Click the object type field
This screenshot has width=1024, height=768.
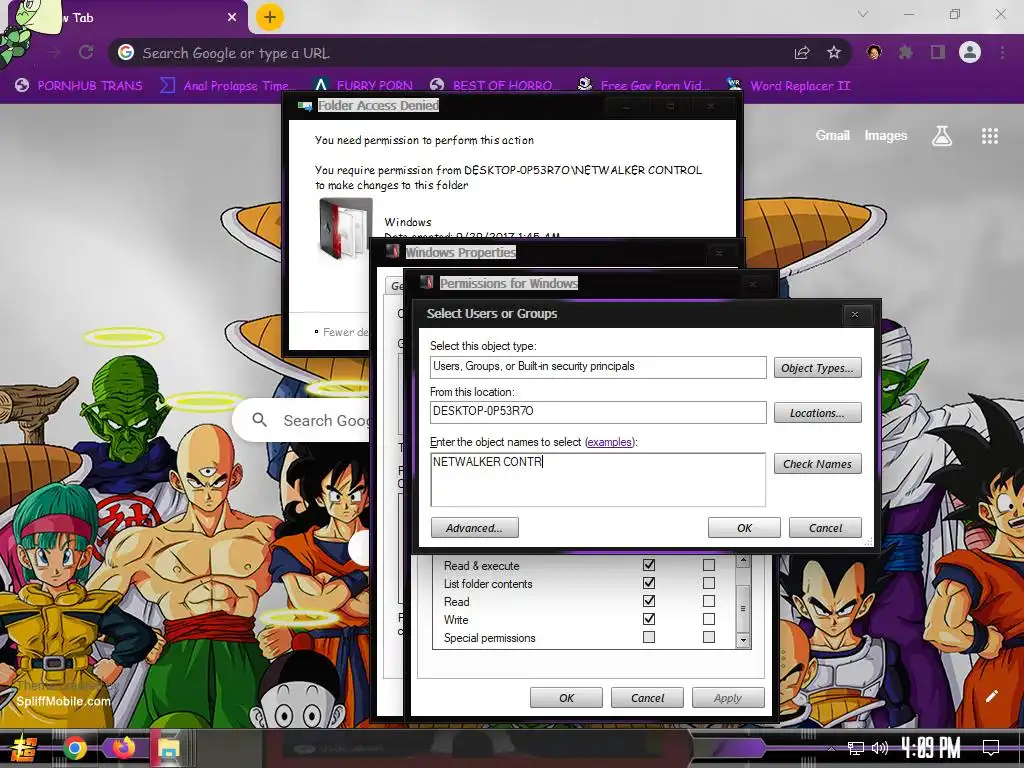click(x=598, y=366)
